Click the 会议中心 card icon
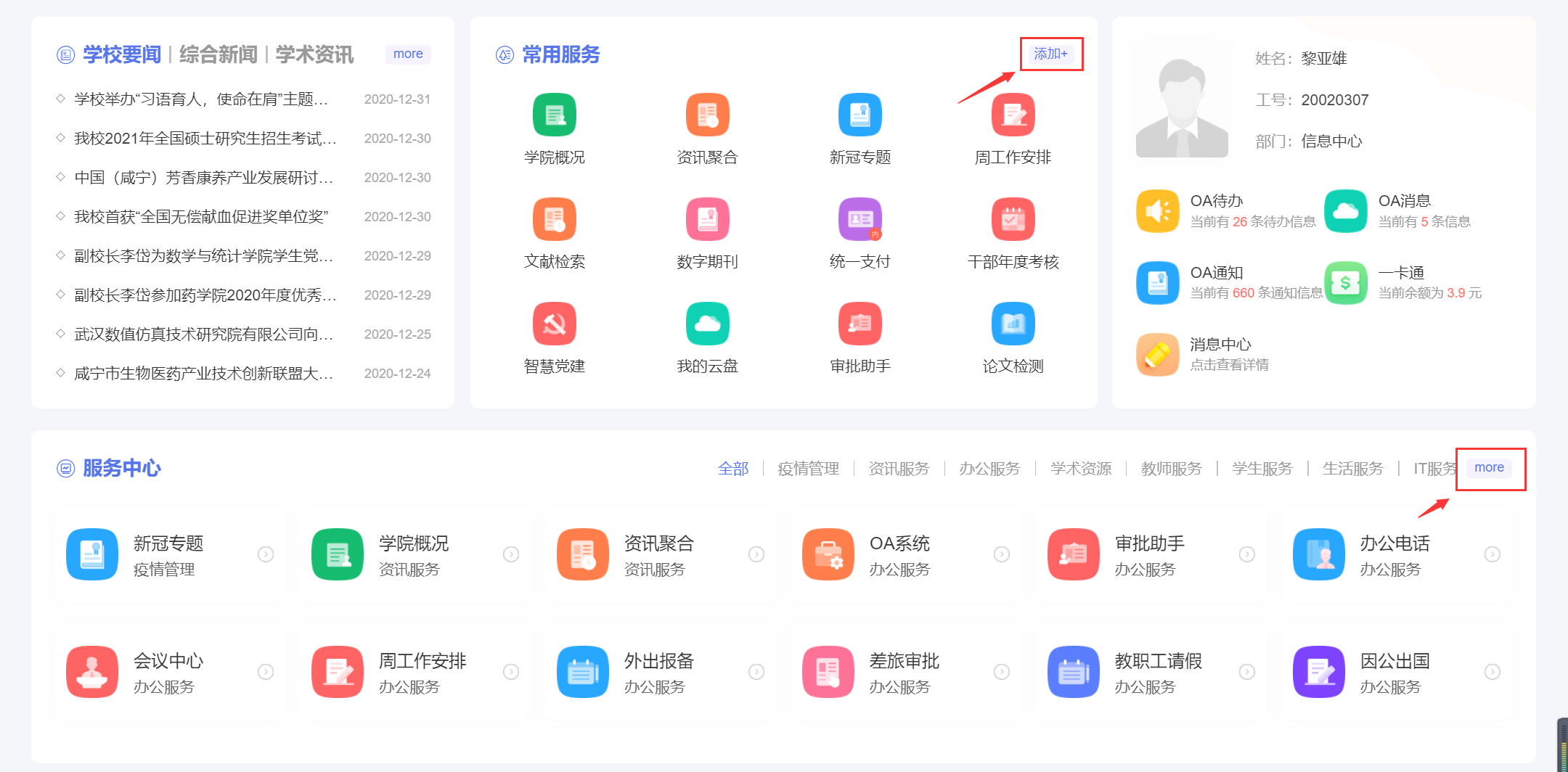1568x772 pixels. (x=92, y=672)
